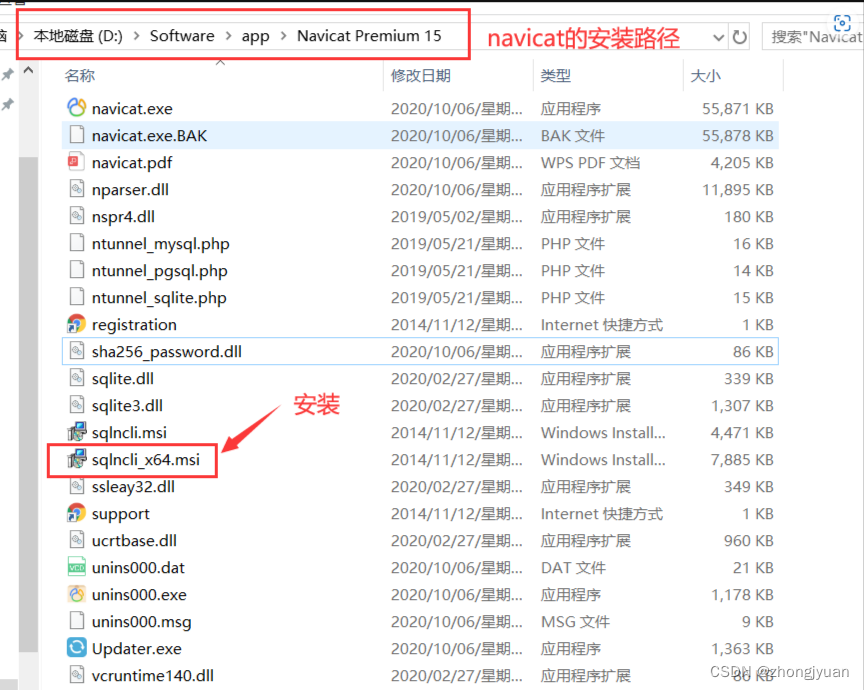Sort files by 名称 column header
864x690 pixels.
coord(80,76)
